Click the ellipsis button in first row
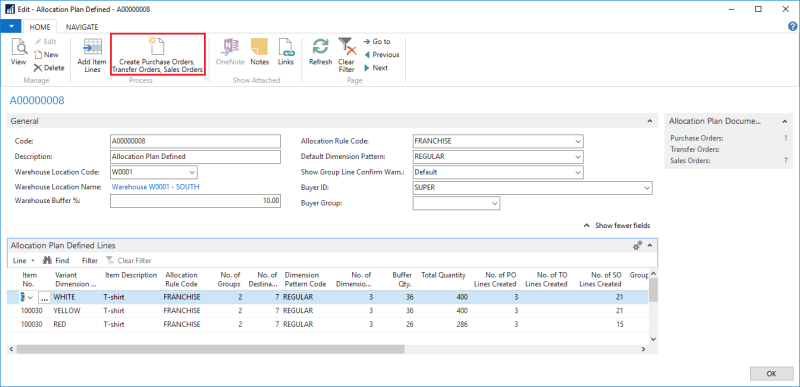This screenshot has height=387, width=800. click(x=44, y=297)
